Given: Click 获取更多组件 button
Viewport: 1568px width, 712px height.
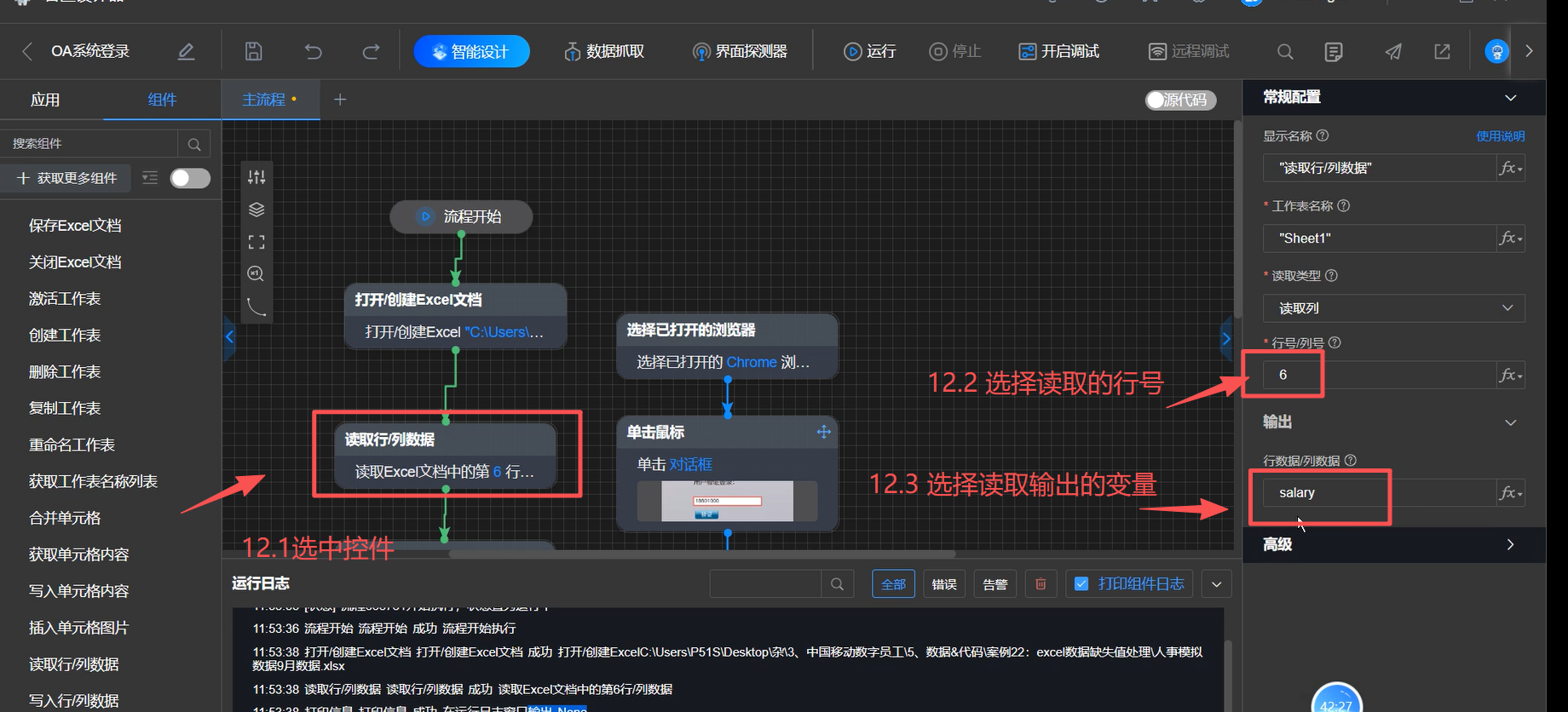Looking at the screenshot, I should pyautogui.click(x=66, y=178).
